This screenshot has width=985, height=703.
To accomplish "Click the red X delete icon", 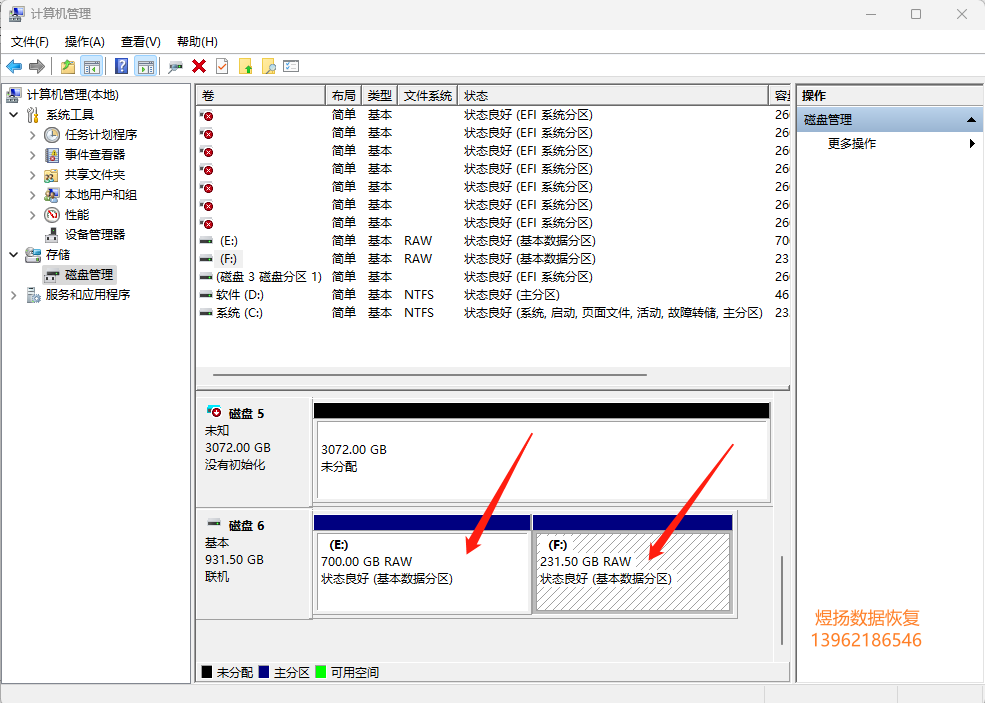I will (x=199, y=66).
